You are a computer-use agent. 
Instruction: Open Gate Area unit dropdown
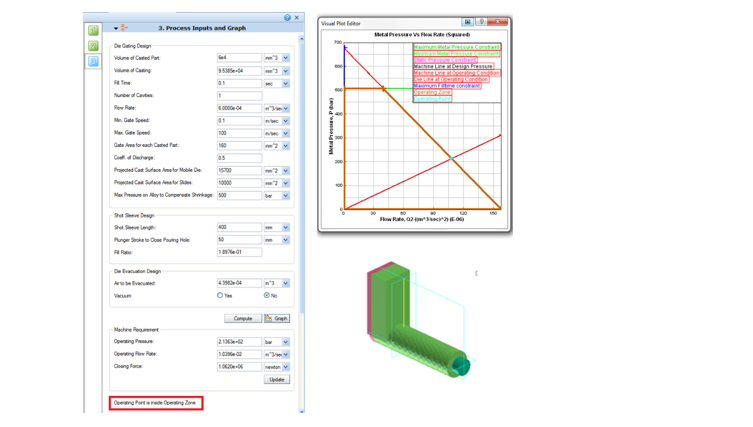(x=286, y=146)
